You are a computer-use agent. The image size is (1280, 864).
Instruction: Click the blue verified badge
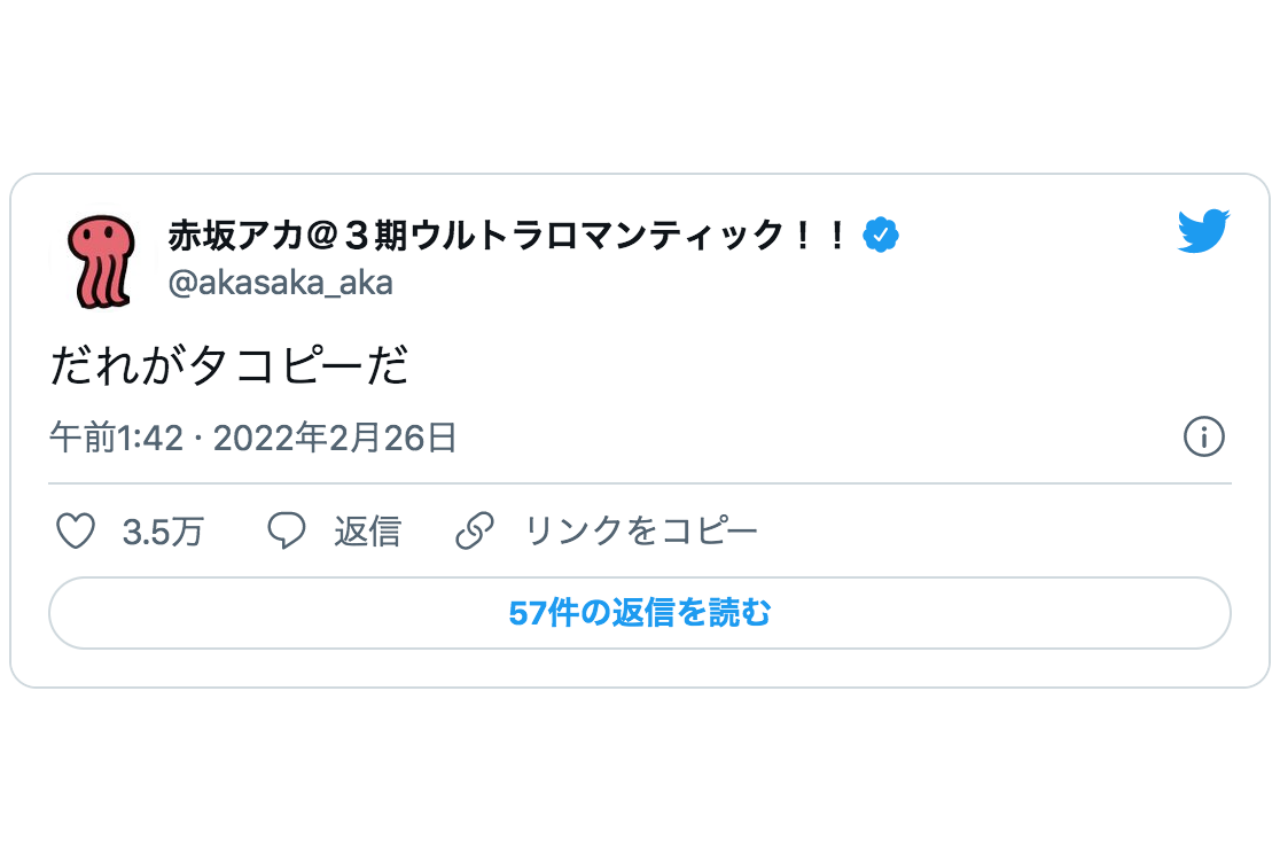tap(881, 233)
